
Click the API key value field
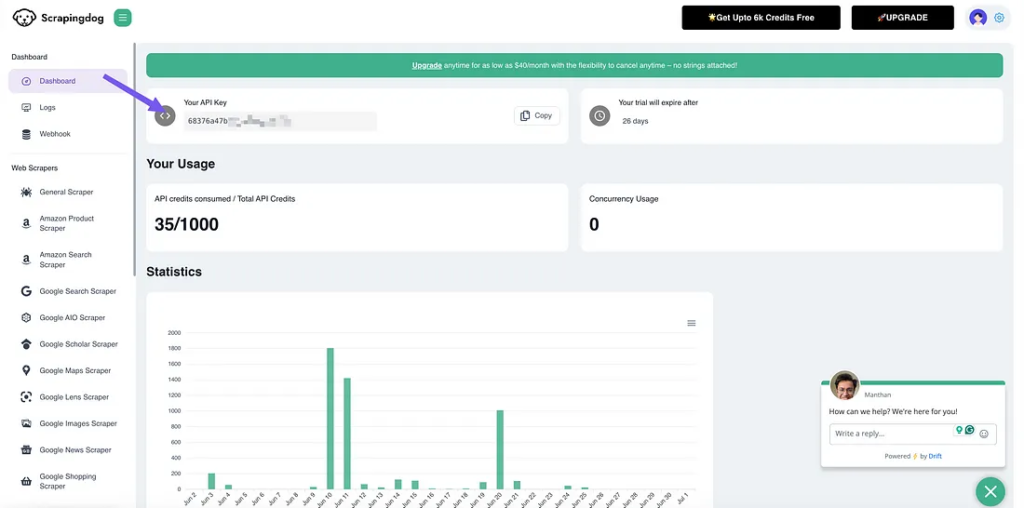(x=280, y=121)
